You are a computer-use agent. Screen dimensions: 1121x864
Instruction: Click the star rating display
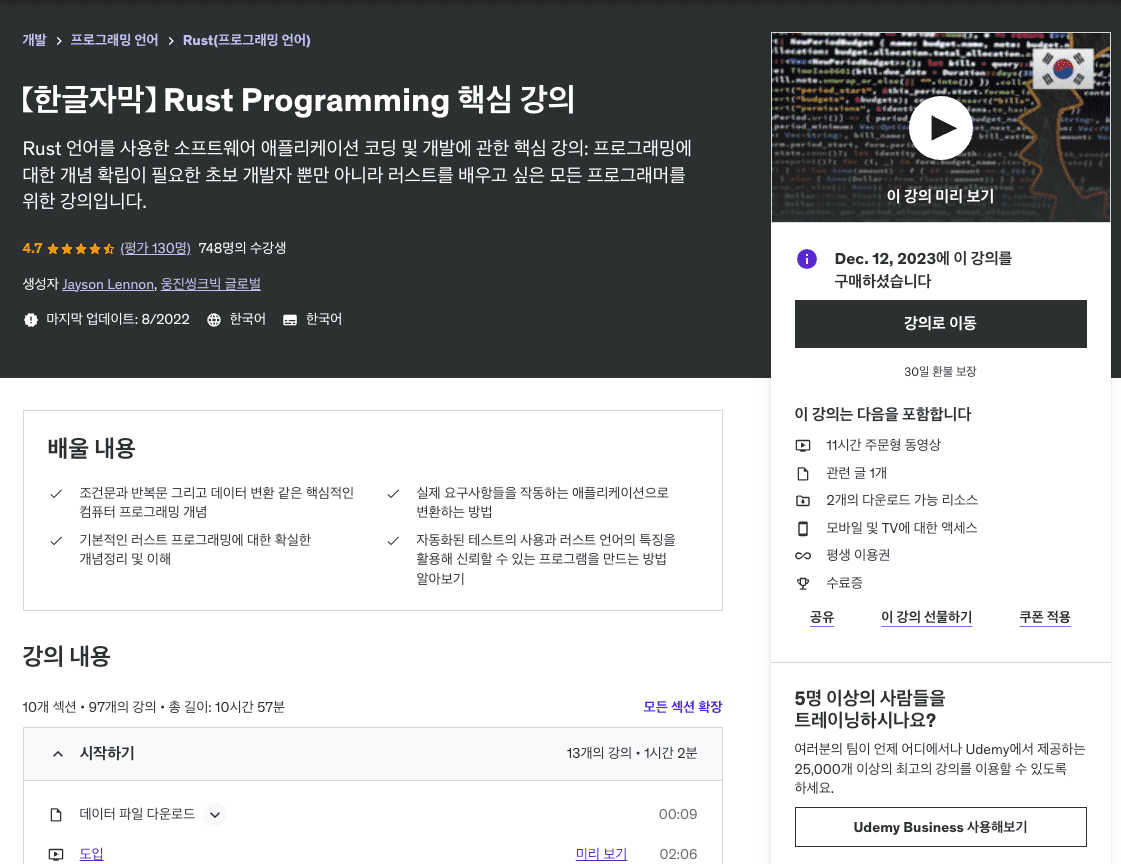click(x=80, y=248)
